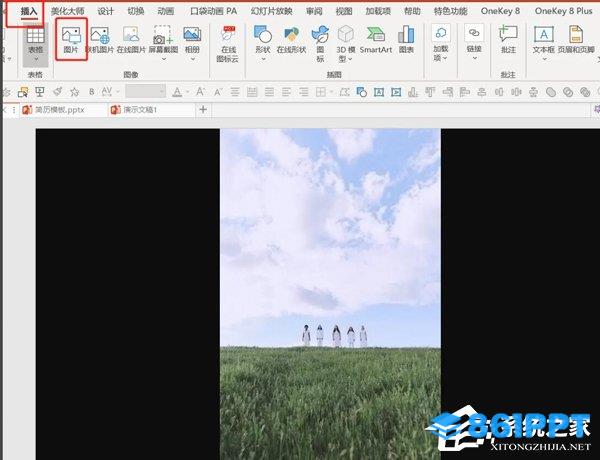600x460 pixels.
Task: Open the 表格 (Table) dropdown
Action: click(x=35, y=44)
